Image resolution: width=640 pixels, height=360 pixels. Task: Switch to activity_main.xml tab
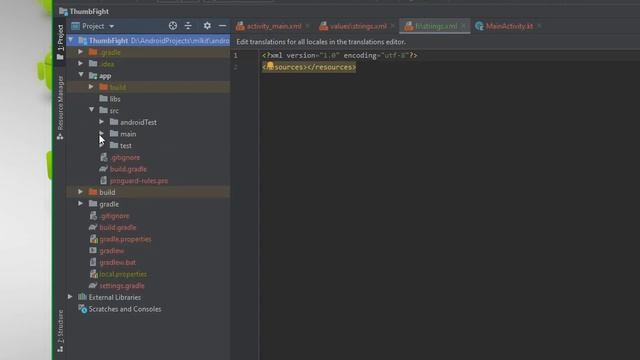pos(274,26)
